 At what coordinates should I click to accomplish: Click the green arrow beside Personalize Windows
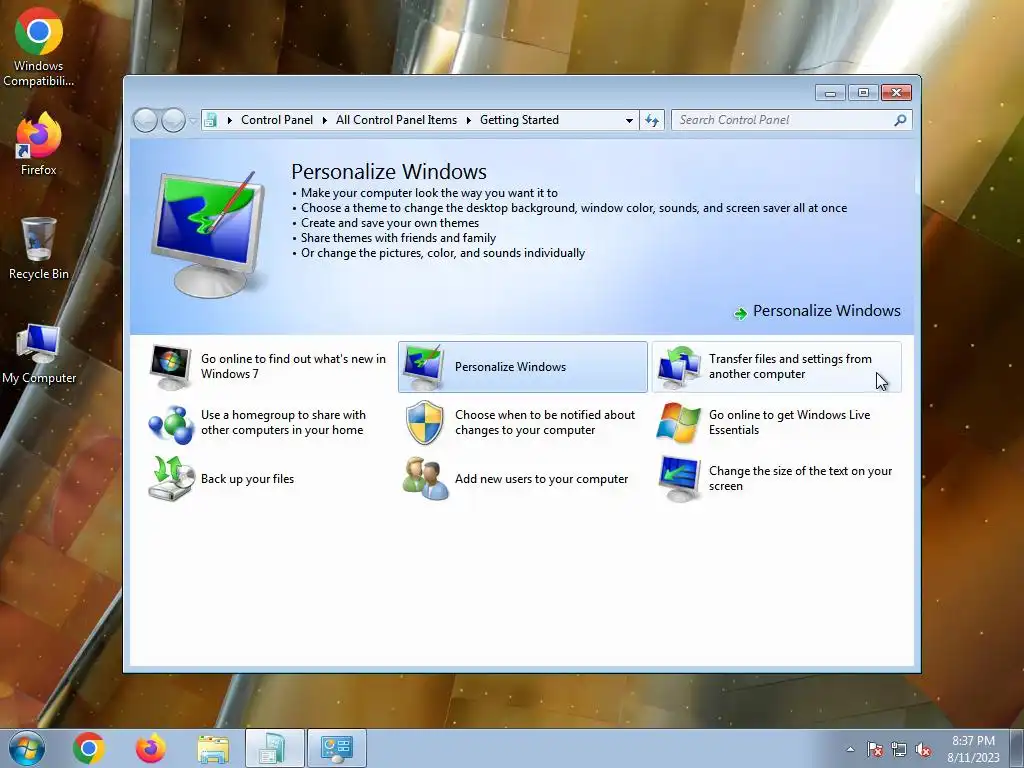tap(741, 313)
